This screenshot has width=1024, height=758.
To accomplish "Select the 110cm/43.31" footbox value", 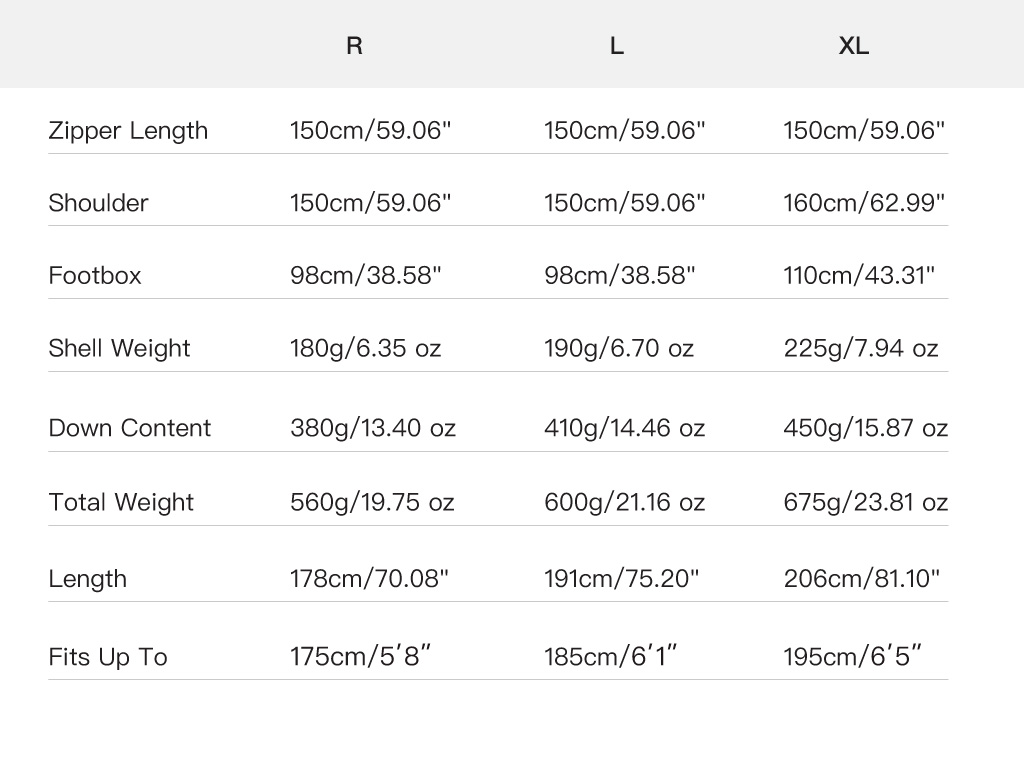I will point(859,276).
